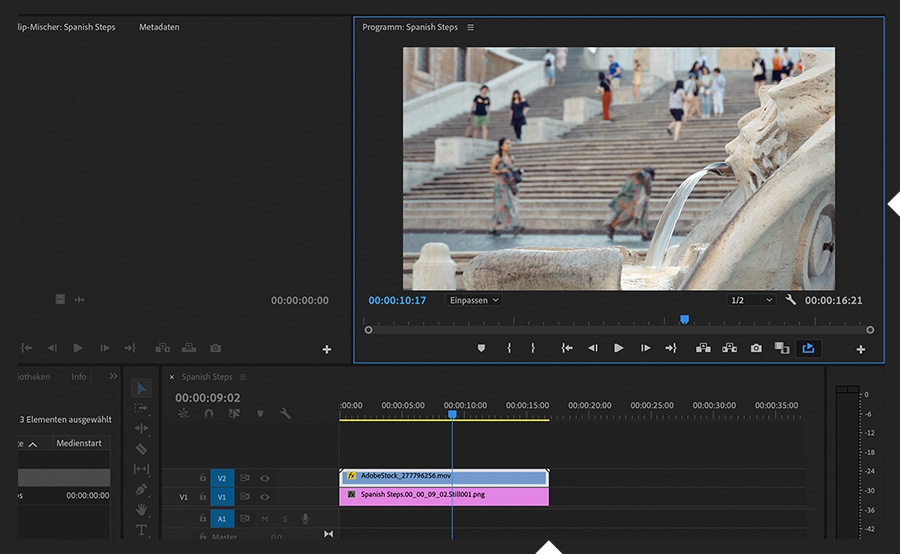
Task: Select the Hand tool
Action: (x=141, y=510)
